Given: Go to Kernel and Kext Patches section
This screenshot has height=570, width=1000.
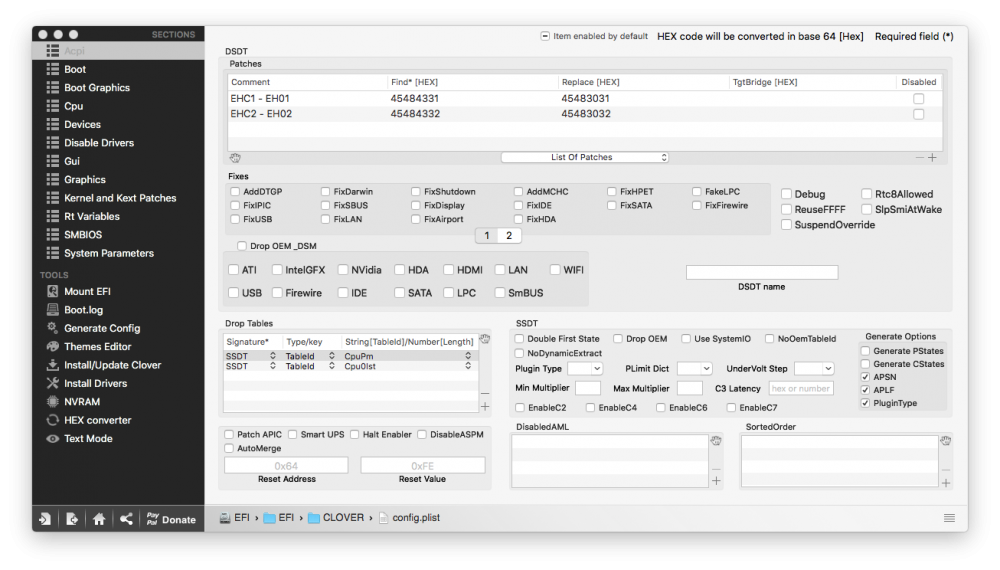Looking at the screenshot, I should 119,198.
